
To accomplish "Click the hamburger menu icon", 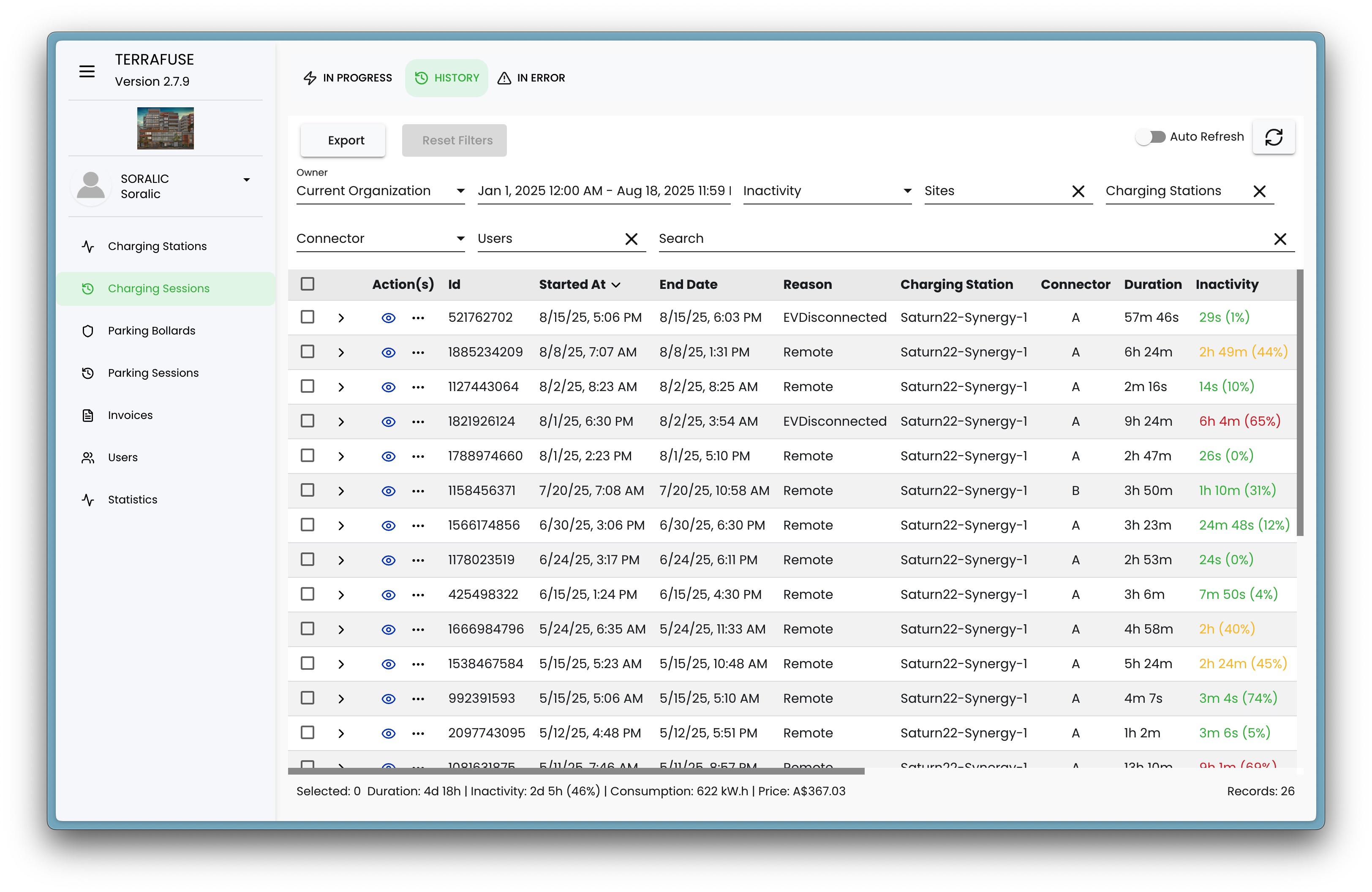I will click(87, 71).
